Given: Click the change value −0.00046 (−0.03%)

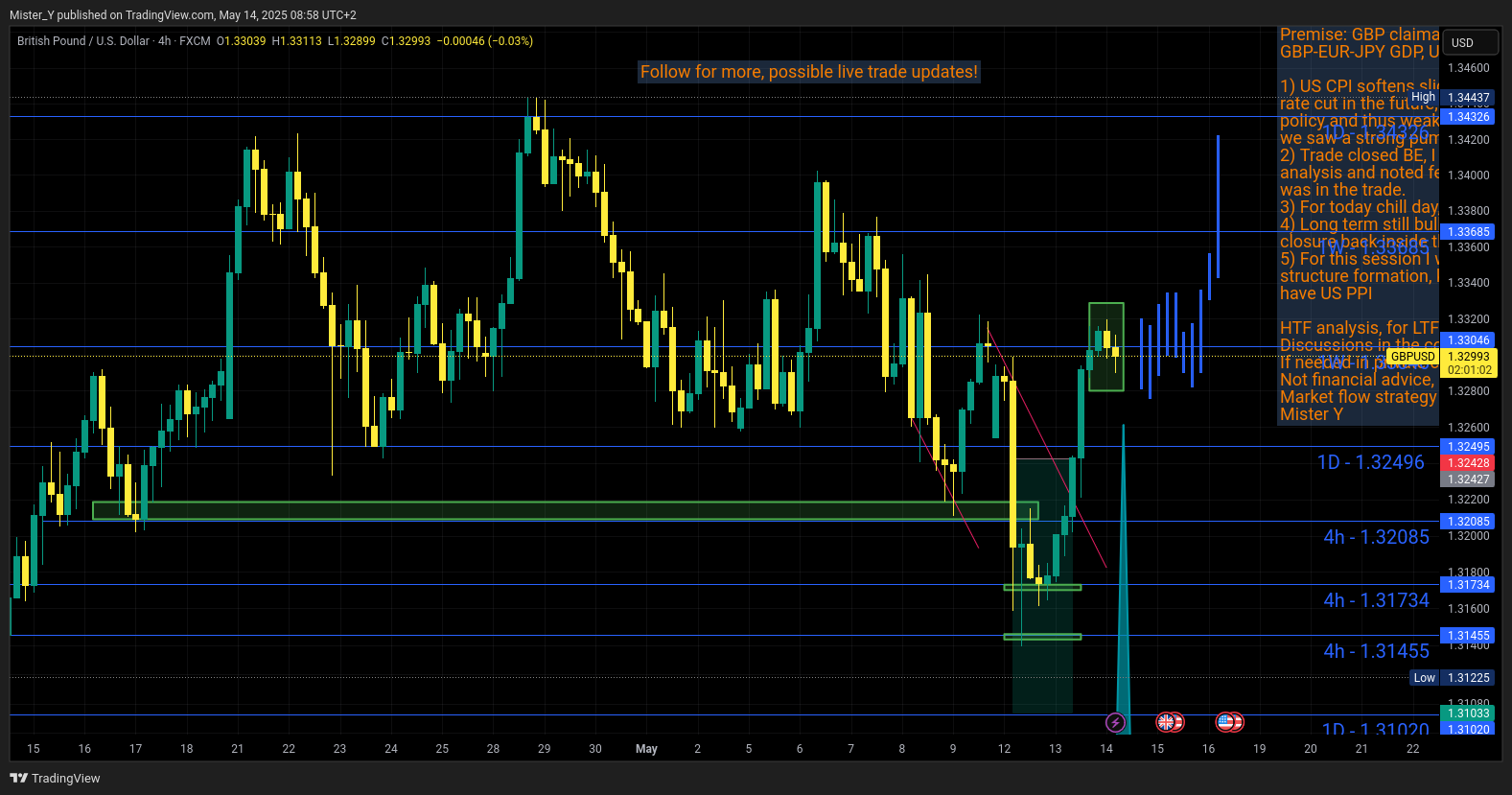Looking at the screenshot, I should (485, 41).
